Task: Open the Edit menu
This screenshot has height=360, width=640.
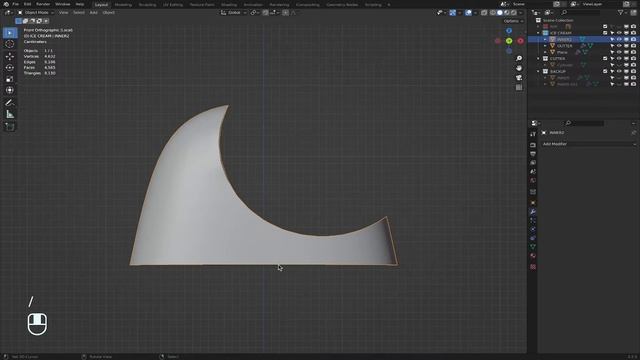Action: point(27,4)
